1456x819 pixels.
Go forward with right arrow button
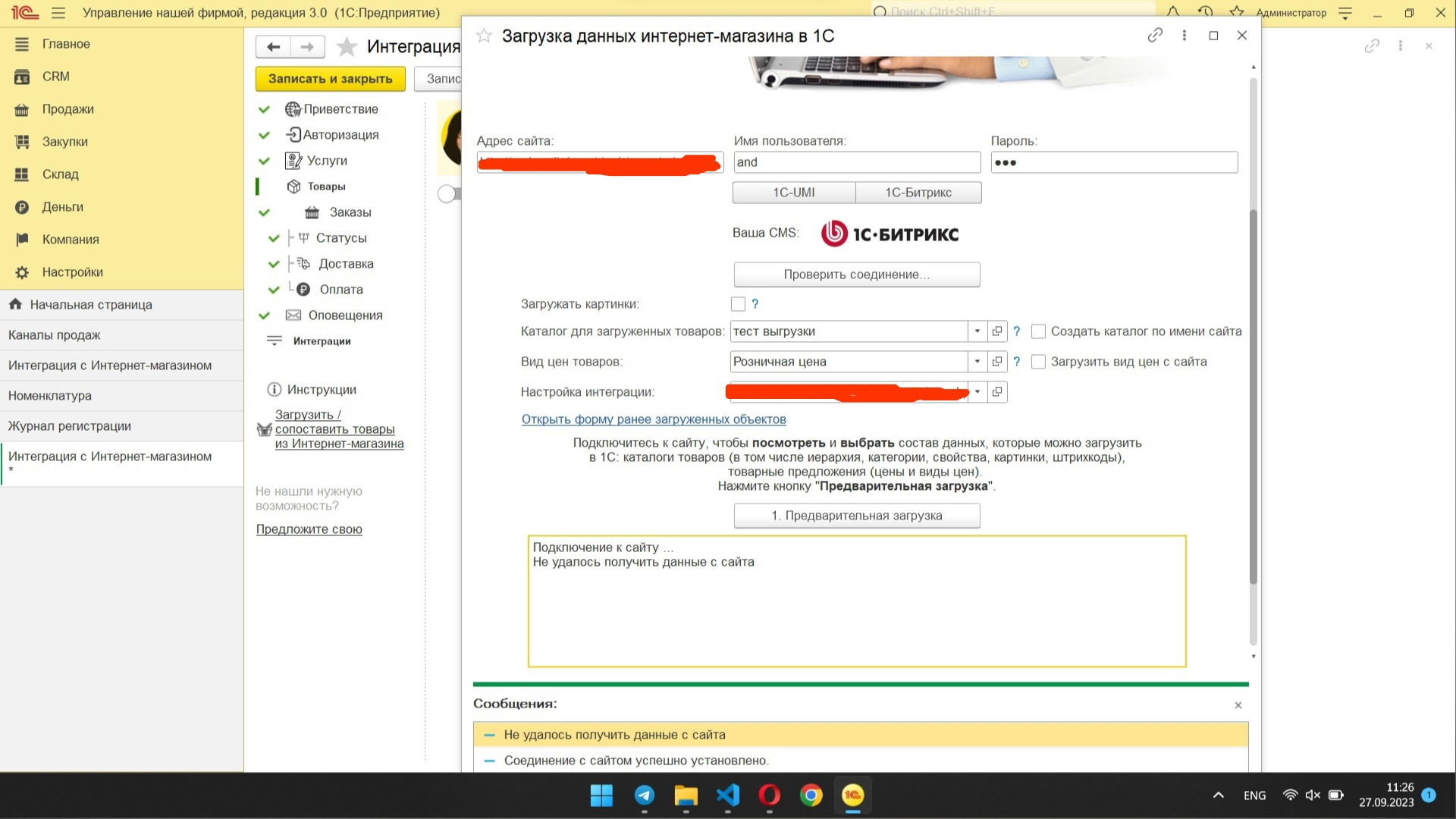coord(307,47)
